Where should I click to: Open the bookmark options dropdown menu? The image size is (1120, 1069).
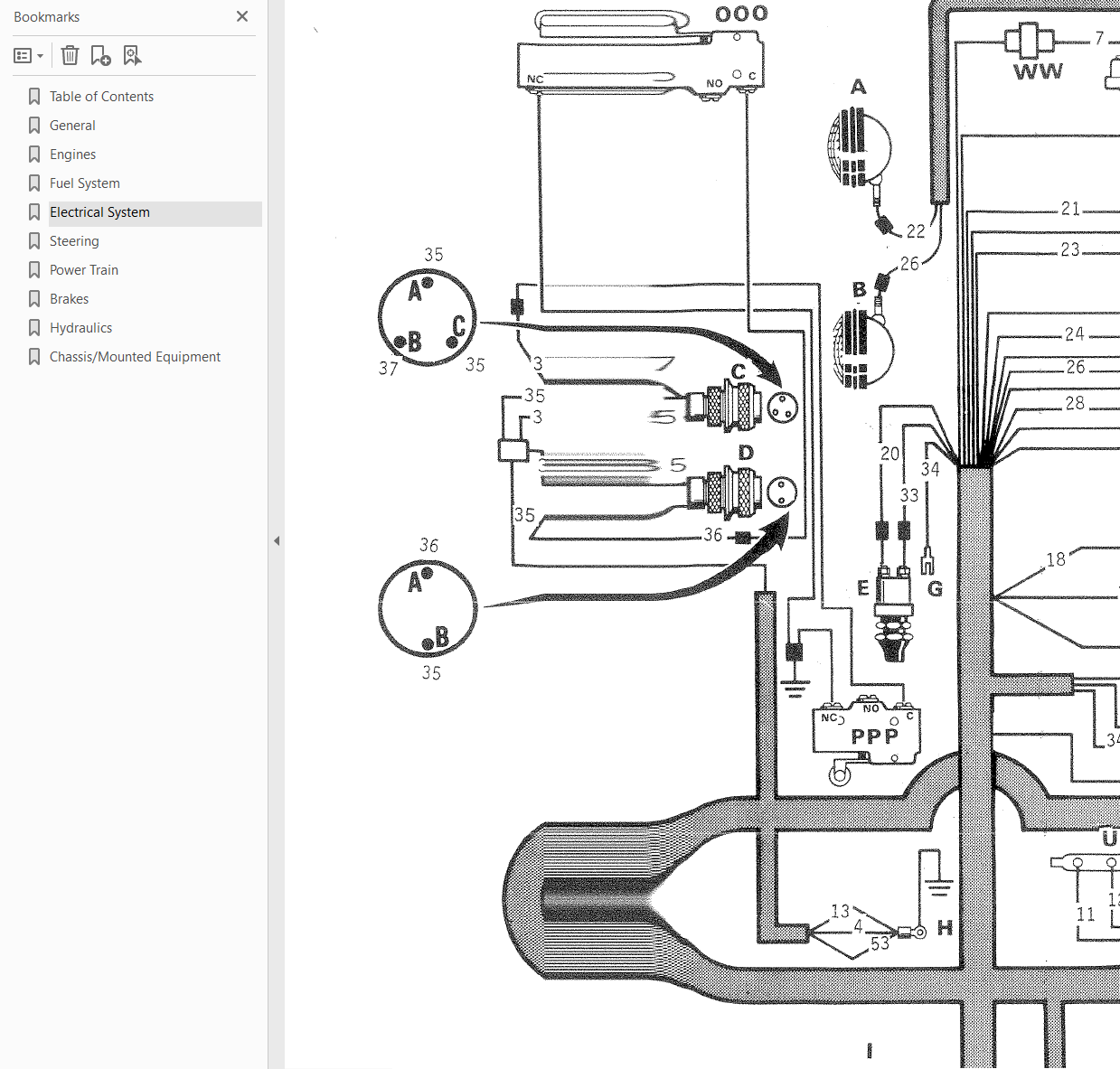tap(29, 56)
